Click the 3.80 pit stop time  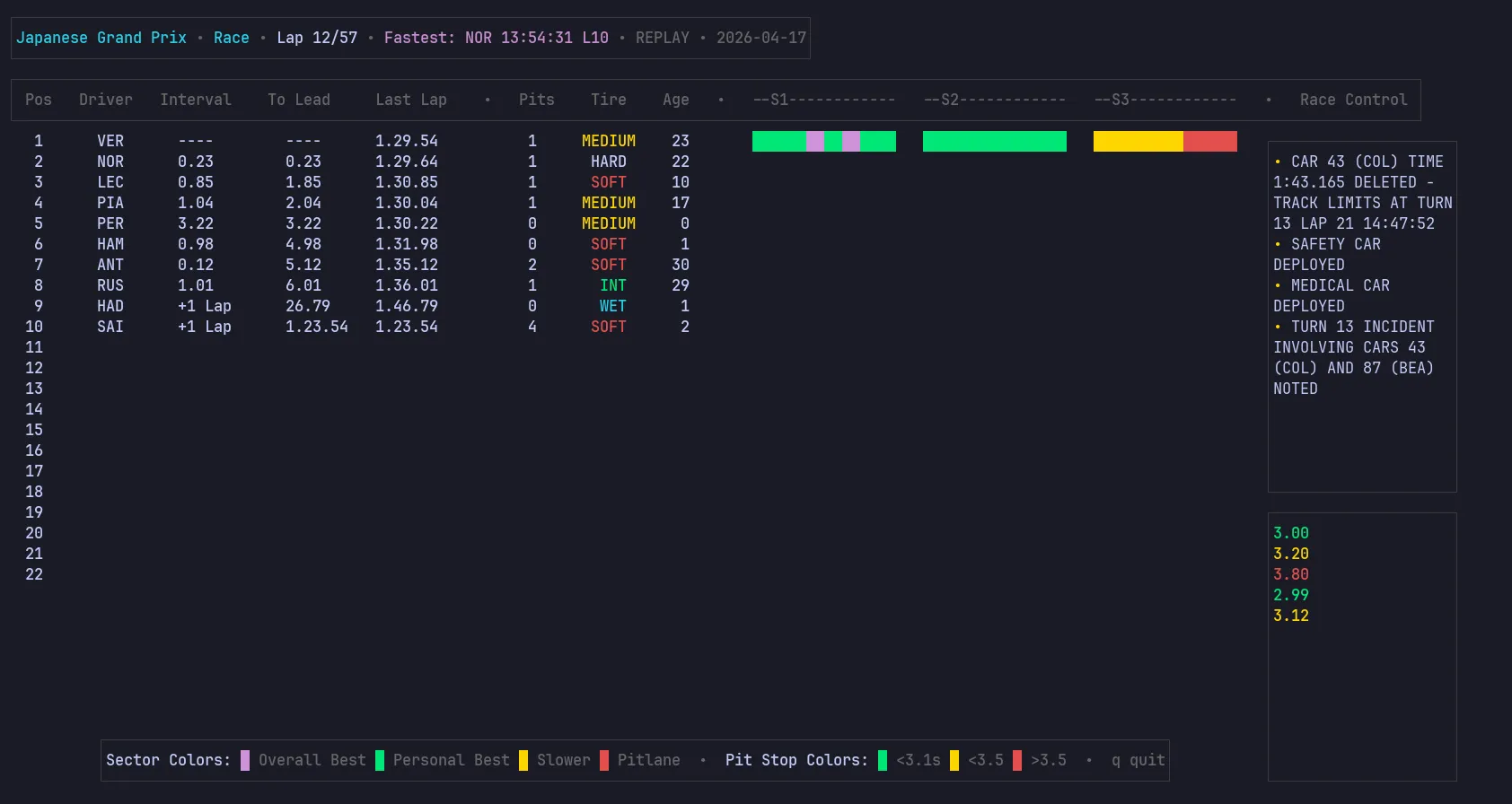click(x=1291, y=574)
